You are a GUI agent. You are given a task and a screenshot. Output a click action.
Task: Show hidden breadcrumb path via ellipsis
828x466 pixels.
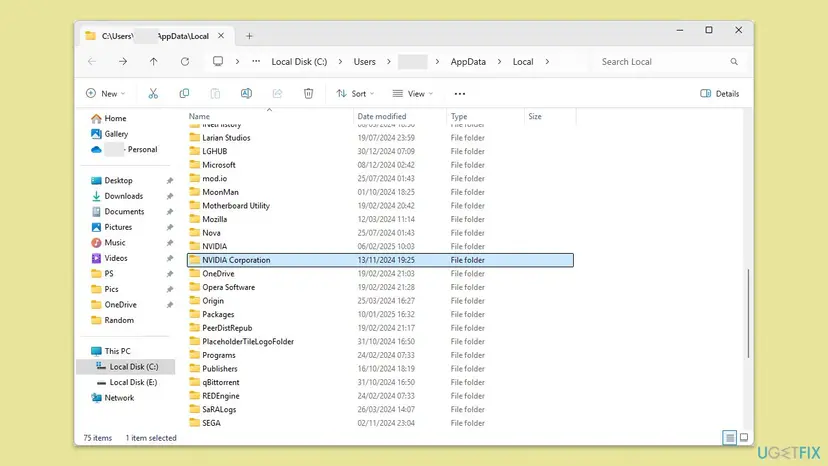point(256,61)
